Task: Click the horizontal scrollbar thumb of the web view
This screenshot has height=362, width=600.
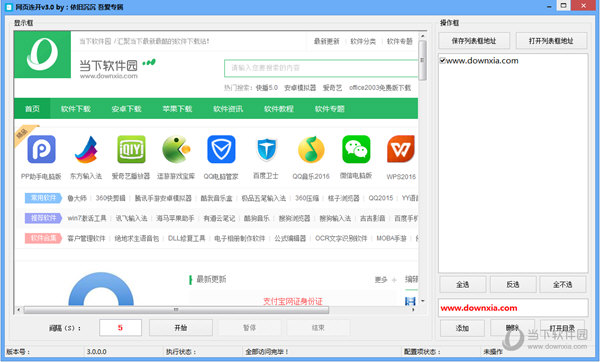Action: (176, 310)
